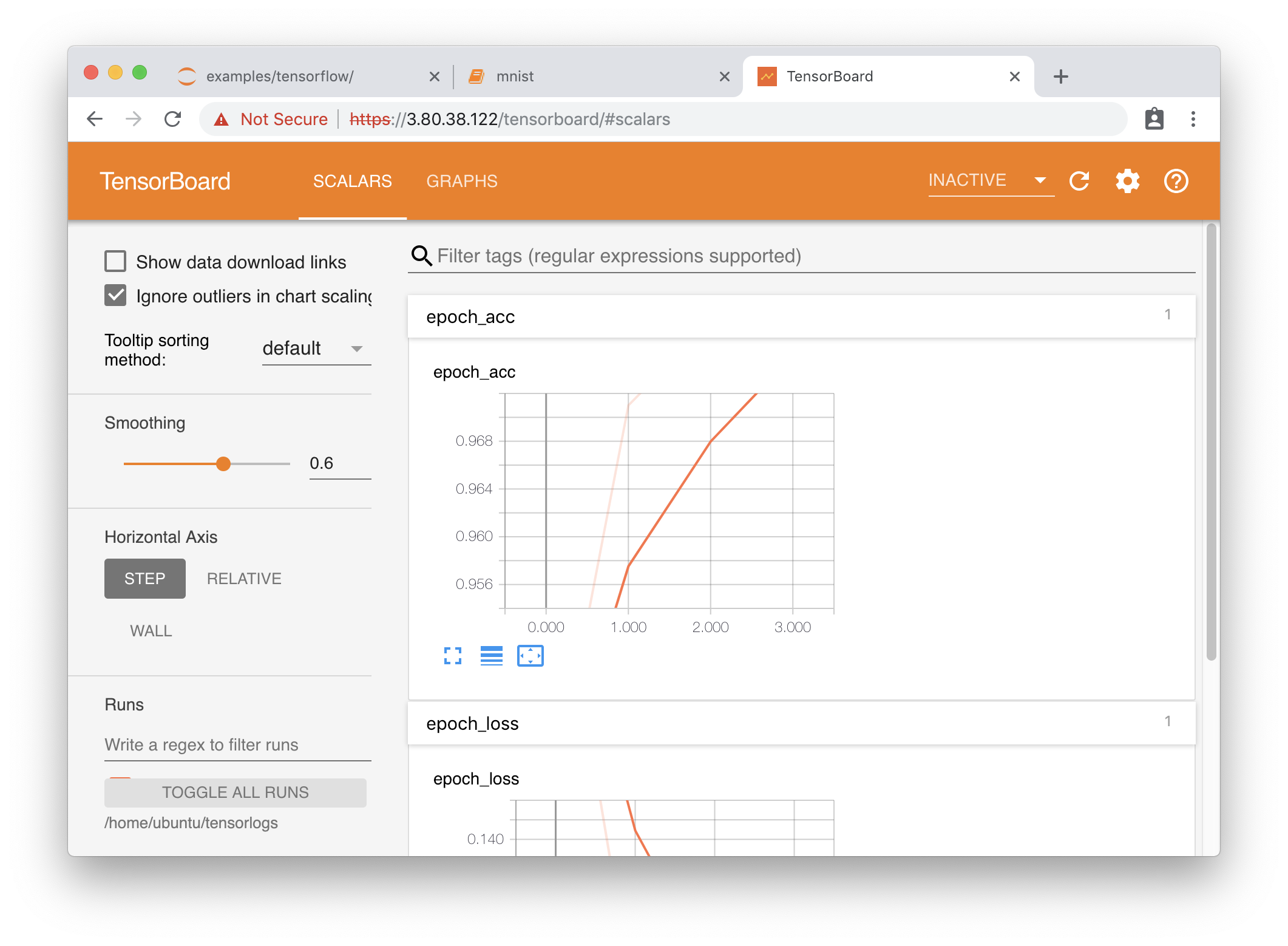This screenshot has height=946, width=1288.
Task: Switch to the mnist browser tab
Action: (x=598, y=77)
